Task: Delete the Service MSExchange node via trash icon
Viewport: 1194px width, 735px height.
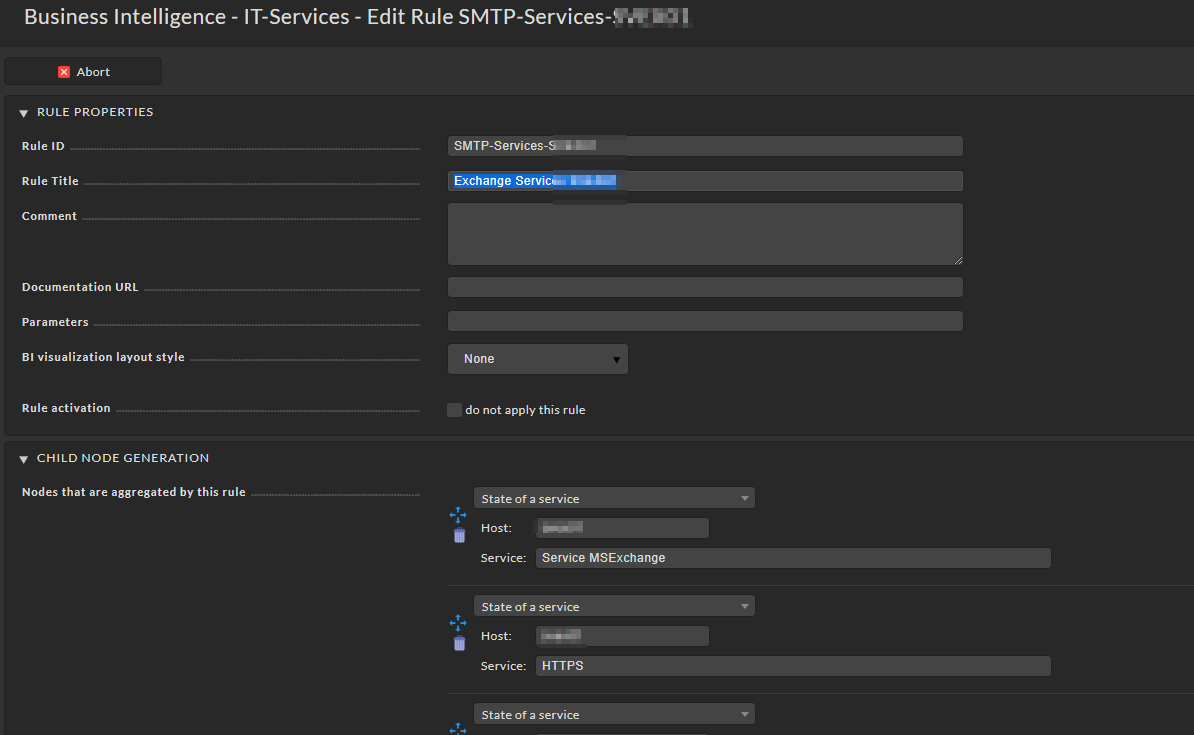Action: (x=459, y=535)
